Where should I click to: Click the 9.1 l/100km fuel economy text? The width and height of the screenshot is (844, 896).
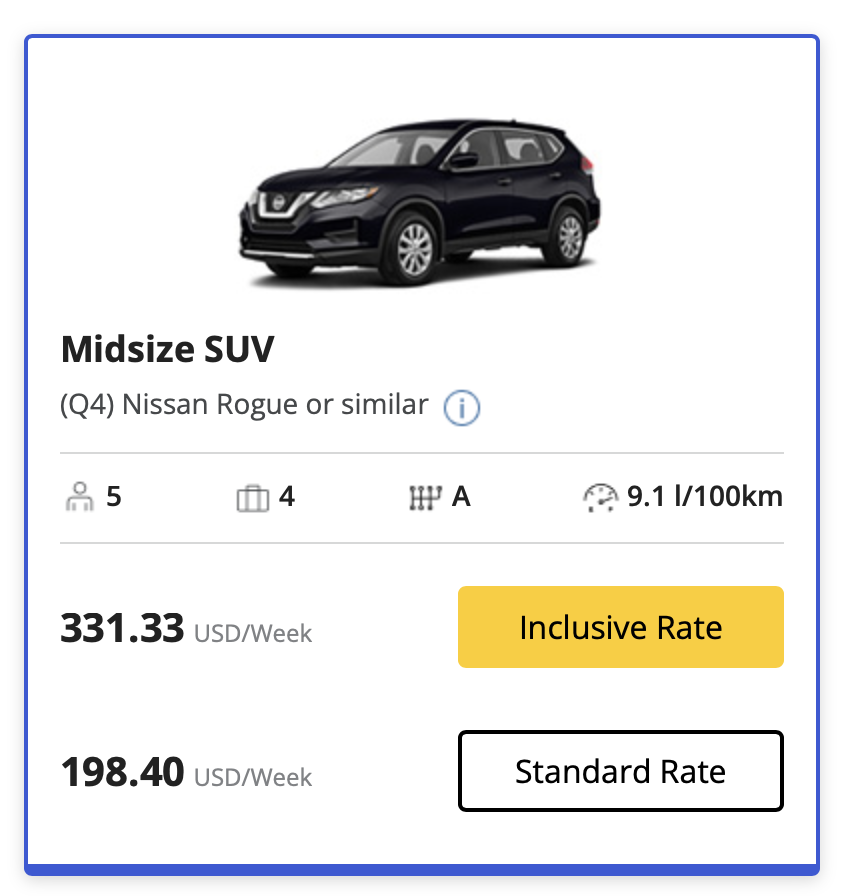pyautogui.click(x=704, y=496)
